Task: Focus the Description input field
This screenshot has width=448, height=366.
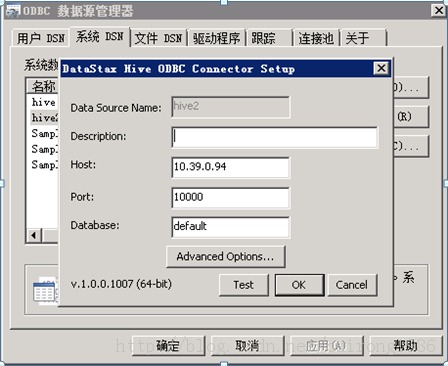Action: 275,137
